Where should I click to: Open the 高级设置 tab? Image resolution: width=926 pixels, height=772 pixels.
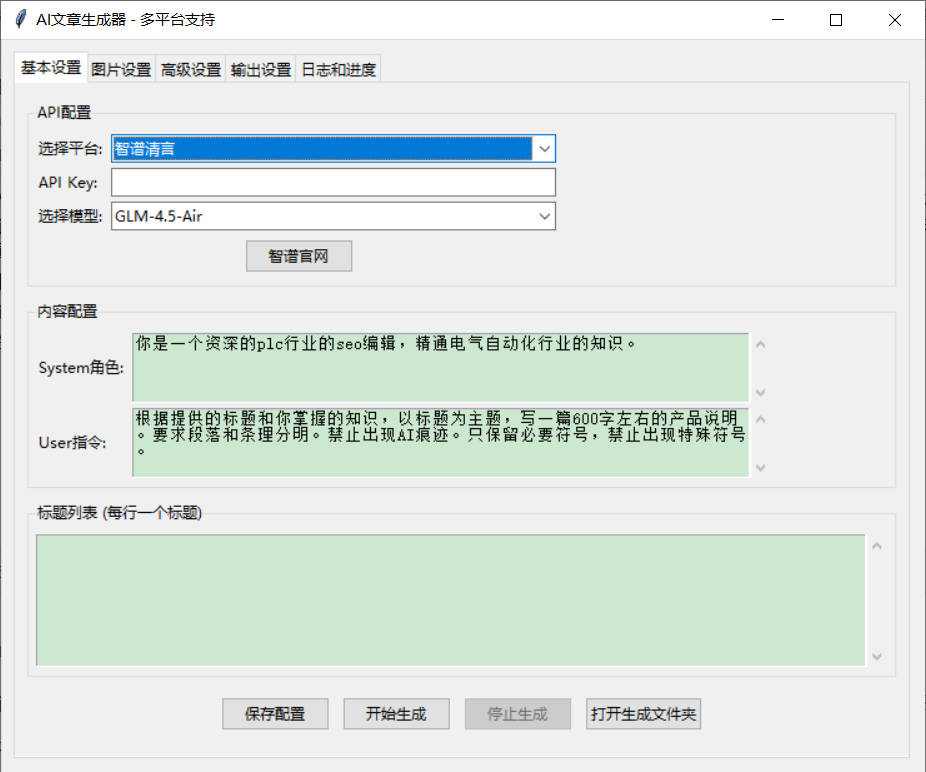click(x=191, y=69)
